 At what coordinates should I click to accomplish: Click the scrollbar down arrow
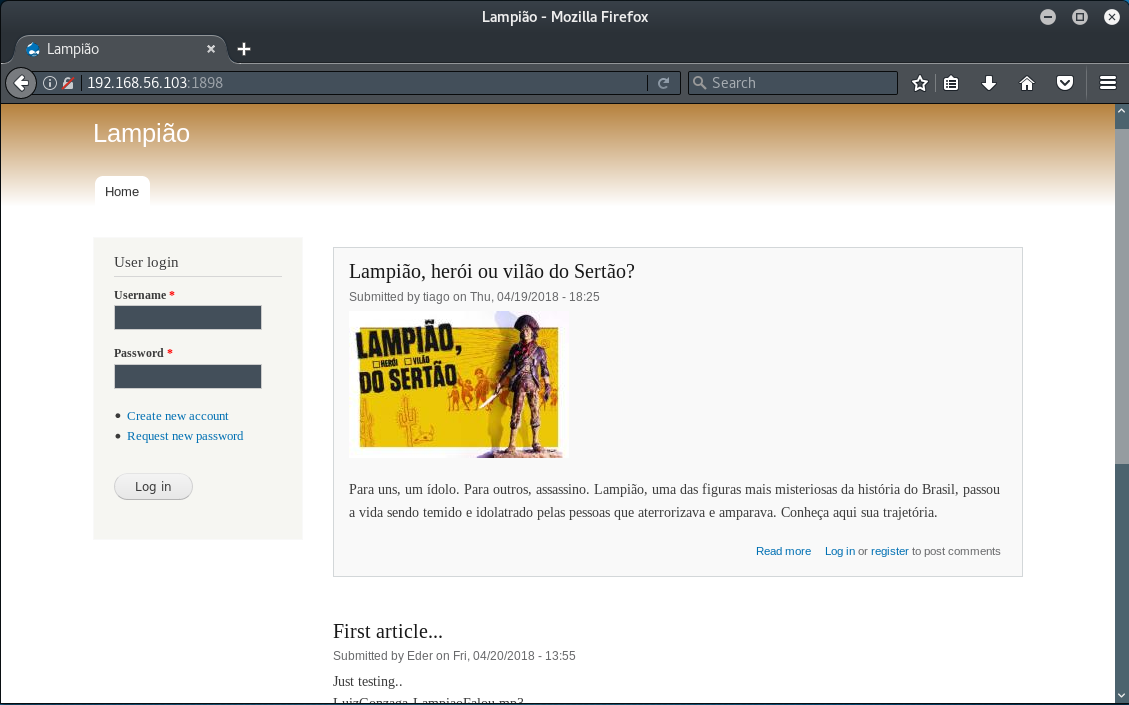(x=1121, y=696)
